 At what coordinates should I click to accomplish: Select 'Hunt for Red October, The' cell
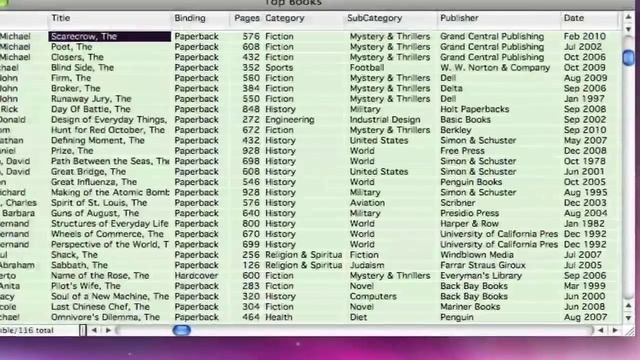109,130
